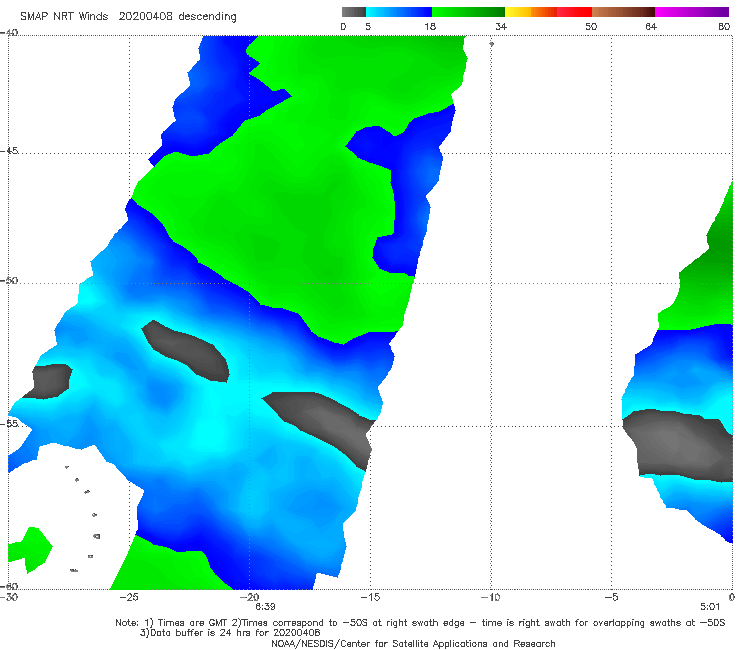The width and height of the screenshot is (740, 650).
Task: Click the longitude label '-10'
Action: (x=491, y=597)
